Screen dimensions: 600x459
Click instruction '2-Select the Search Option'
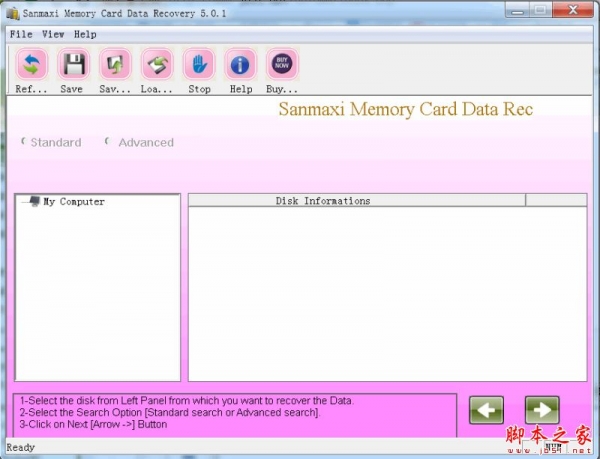[81, 412]
